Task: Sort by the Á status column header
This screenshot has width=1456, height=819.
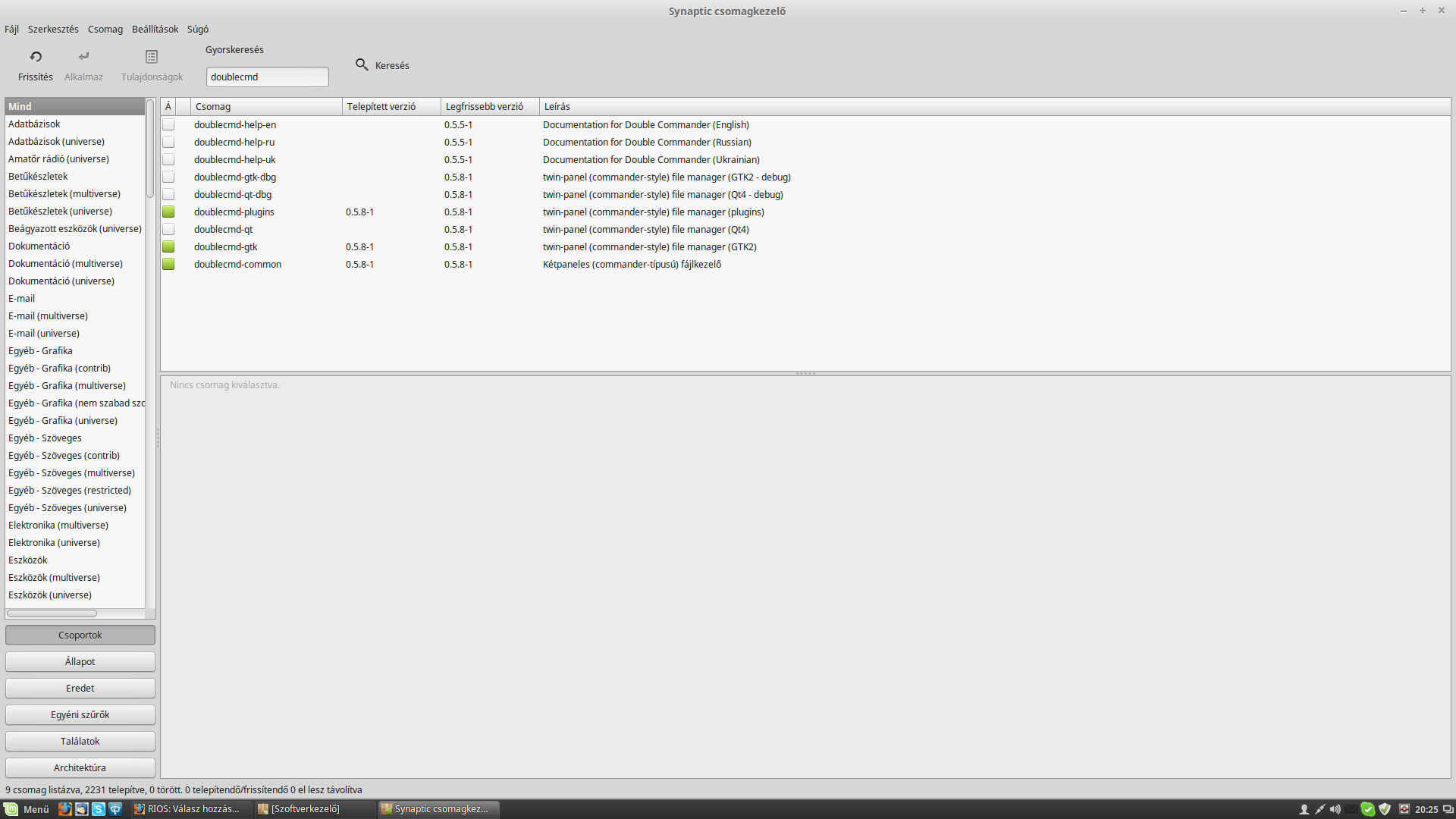Action: (168, 107)
